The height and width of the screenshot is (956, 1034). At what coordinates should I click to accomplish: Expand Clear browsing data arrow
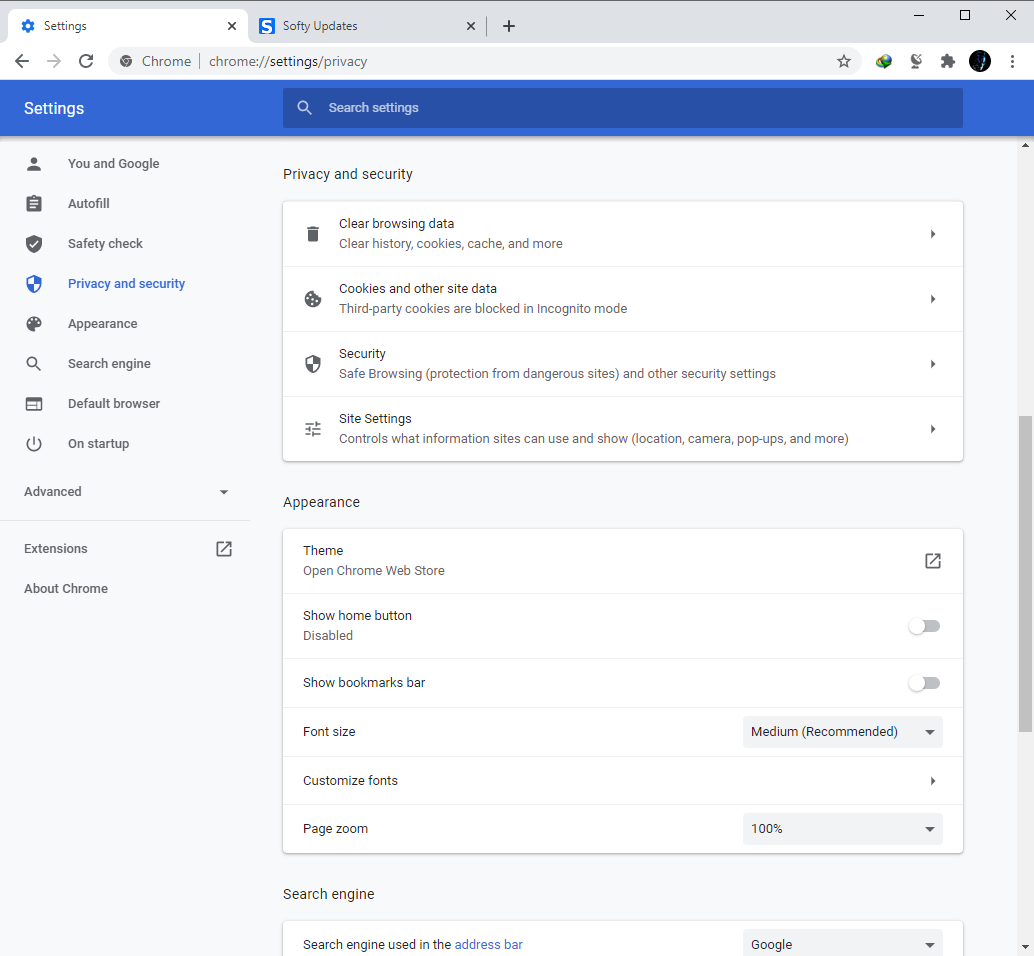pyautogui.click(x=932, y=233)
